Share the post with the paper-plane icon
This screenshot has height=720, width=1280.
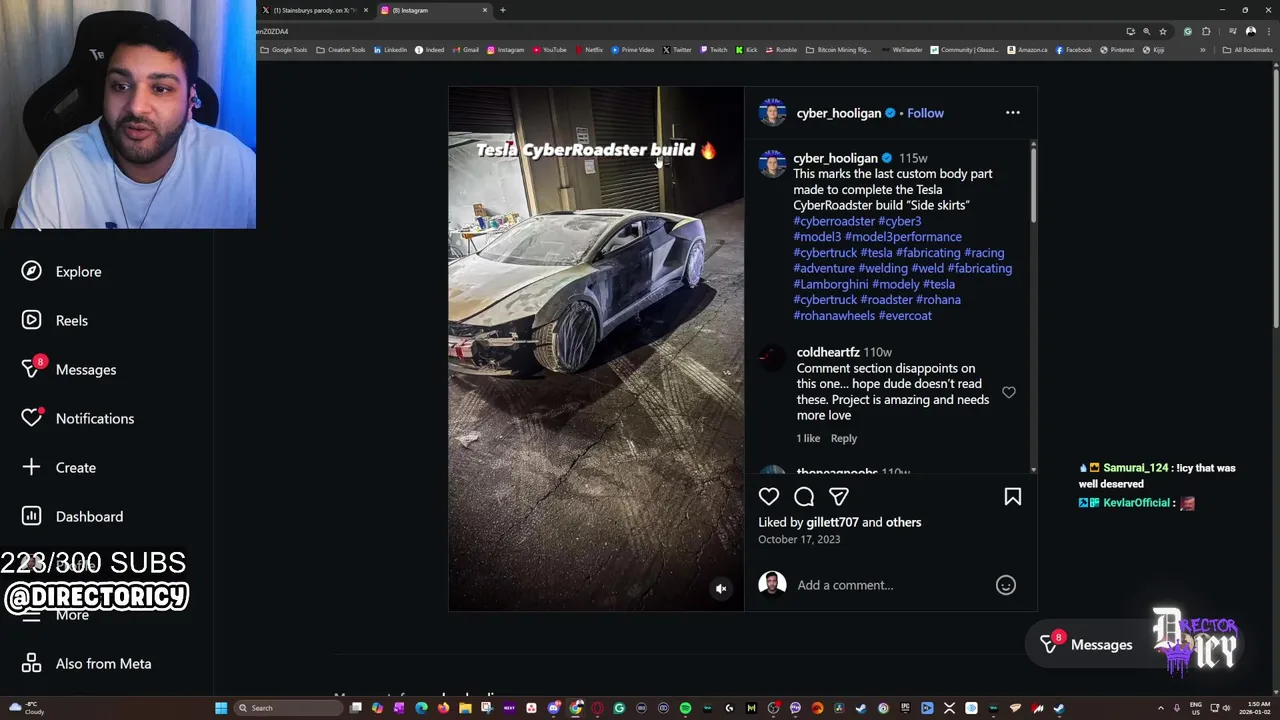coord(839,496)
